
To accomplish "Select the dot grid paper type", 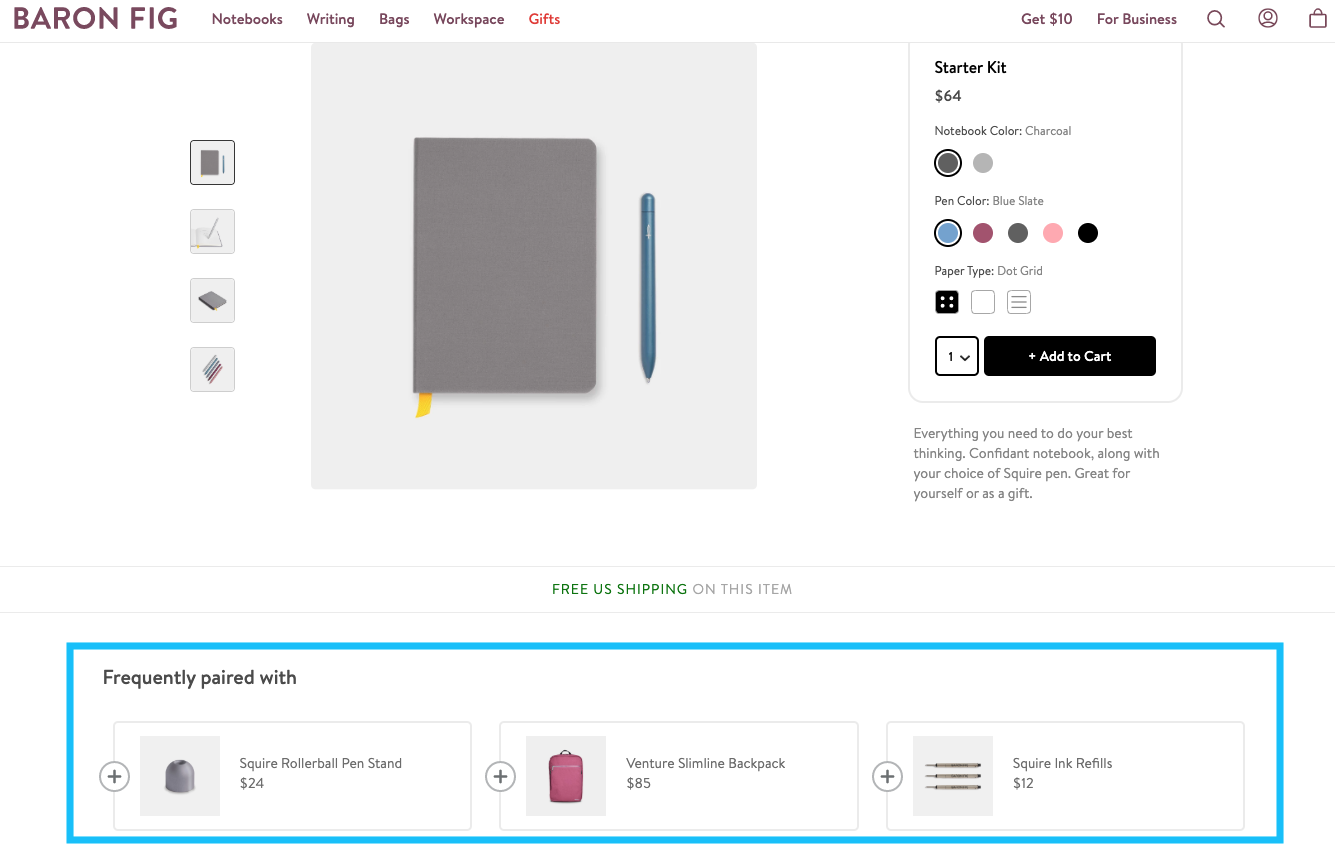I will pyautogui.click(x=947, y=302).
